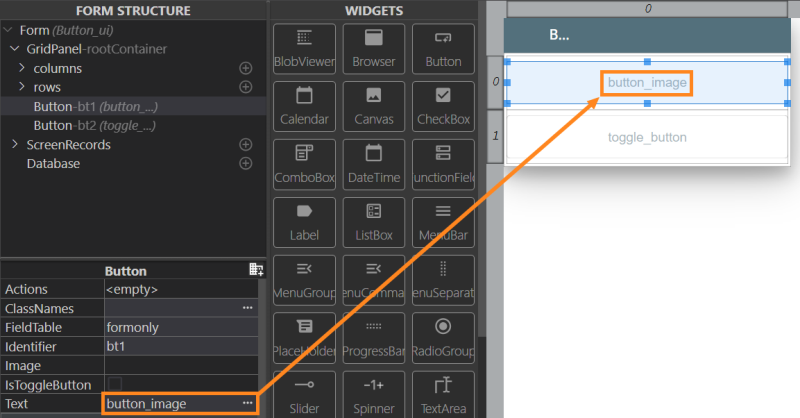Expand the ScreenRecords node
The width and height of the screenshot is (800, 418).
pos(15,144)
